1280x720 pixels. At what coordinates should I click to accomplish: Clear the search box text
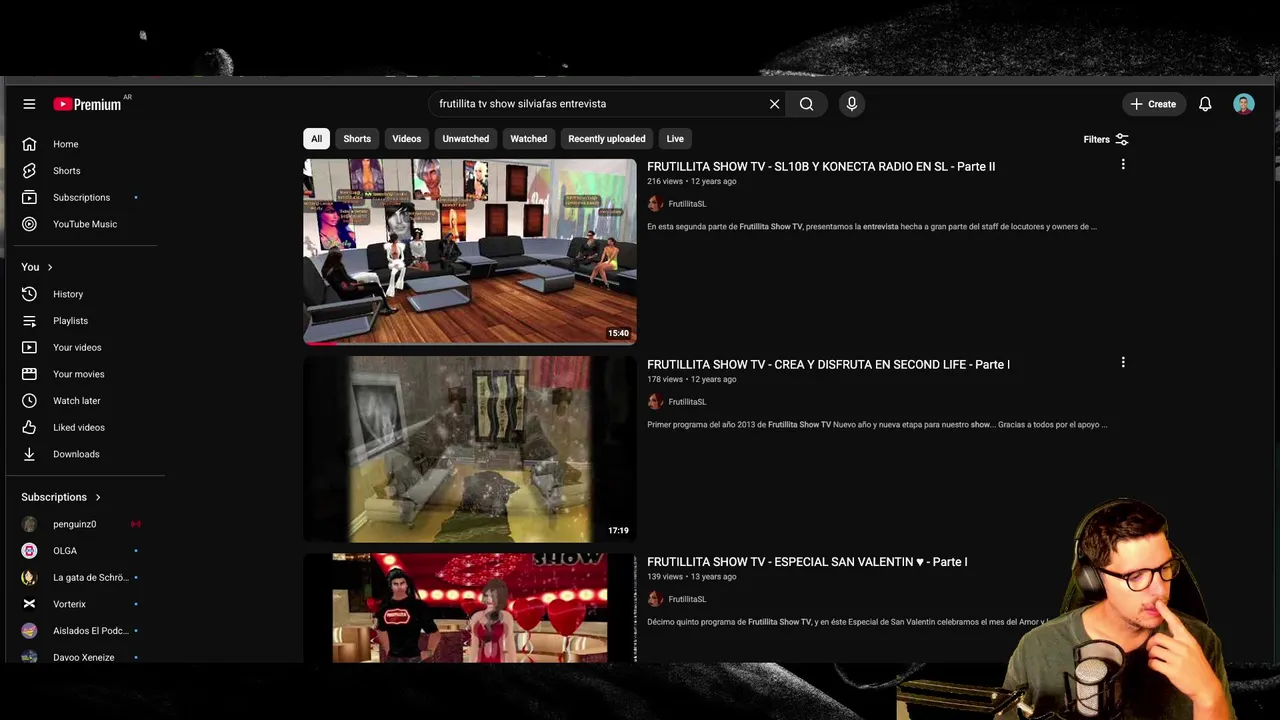774,104
